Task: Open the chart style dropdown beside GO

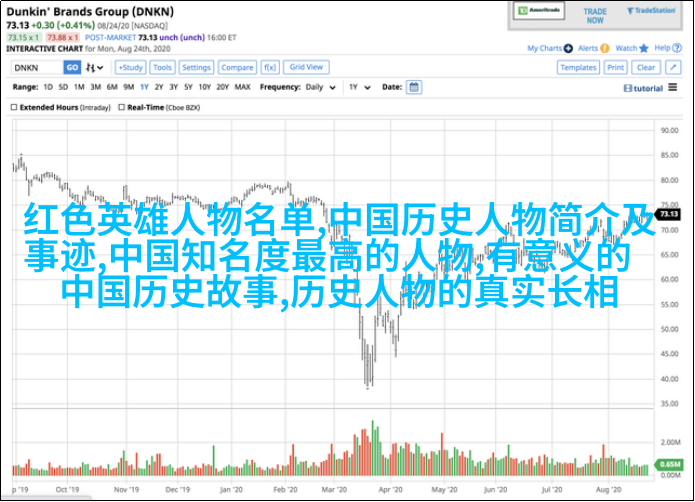Action: (x=94, y=68)
